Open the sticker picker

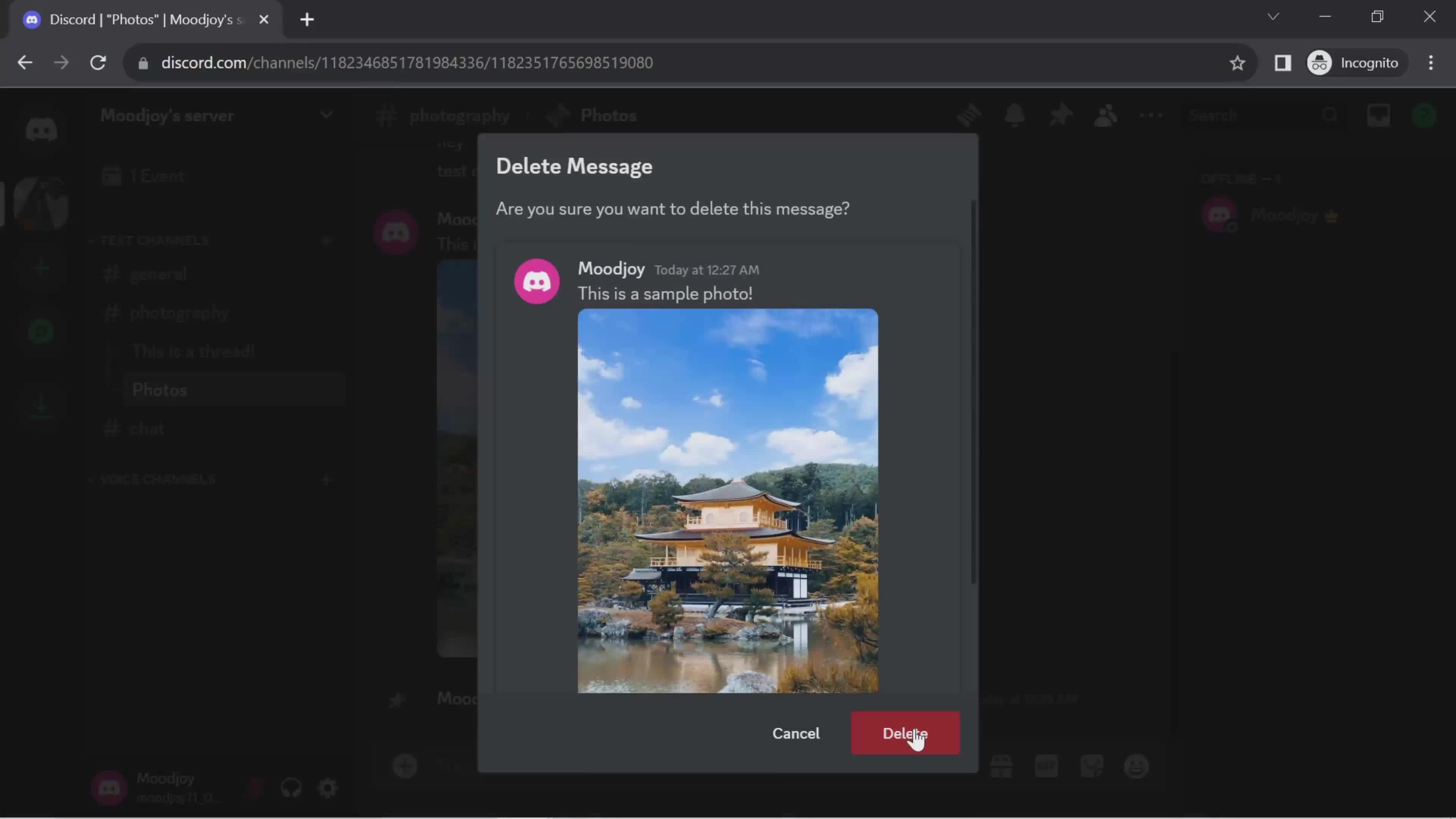pos(1092,766)
